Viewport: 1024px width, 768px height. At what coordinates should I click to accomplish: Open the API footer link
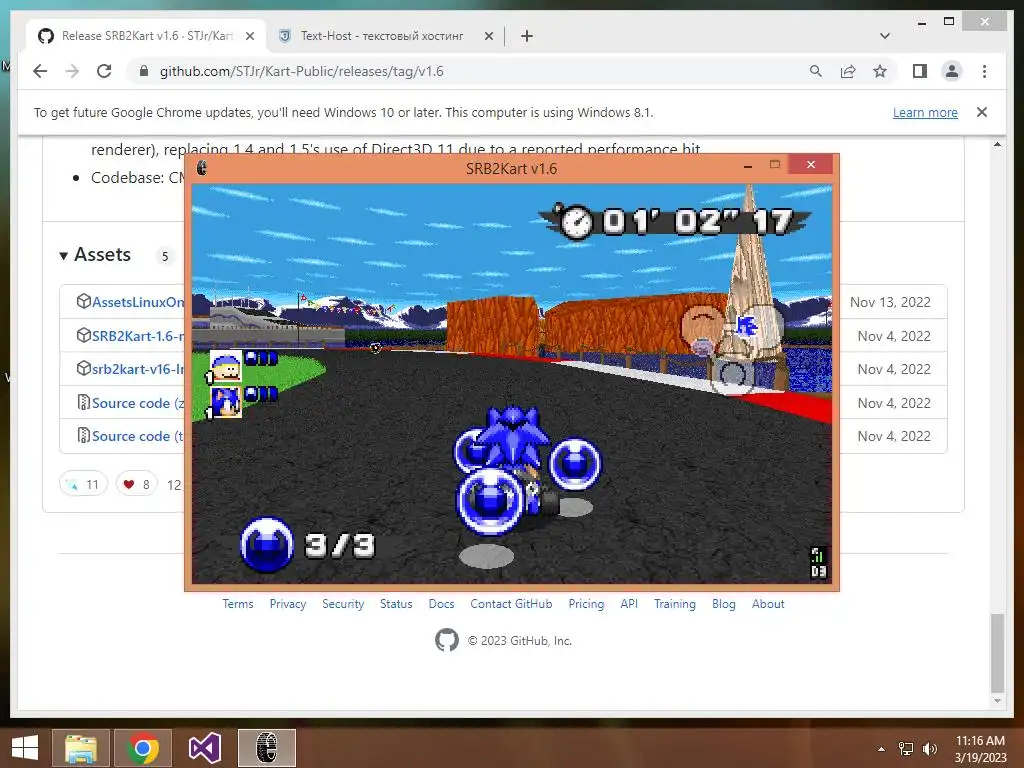pos(629,604)
